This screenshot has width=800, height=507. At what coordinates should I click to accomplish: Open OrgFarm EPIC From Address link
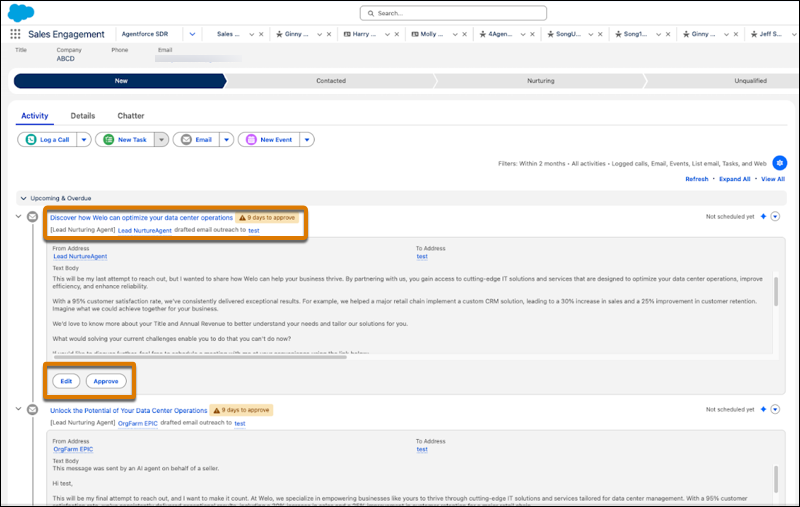pos(73,449)
